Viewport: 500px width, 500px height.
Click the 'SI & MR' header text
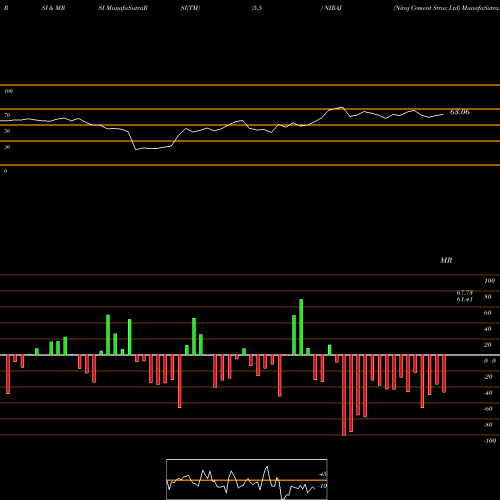[x=53, y=8]
